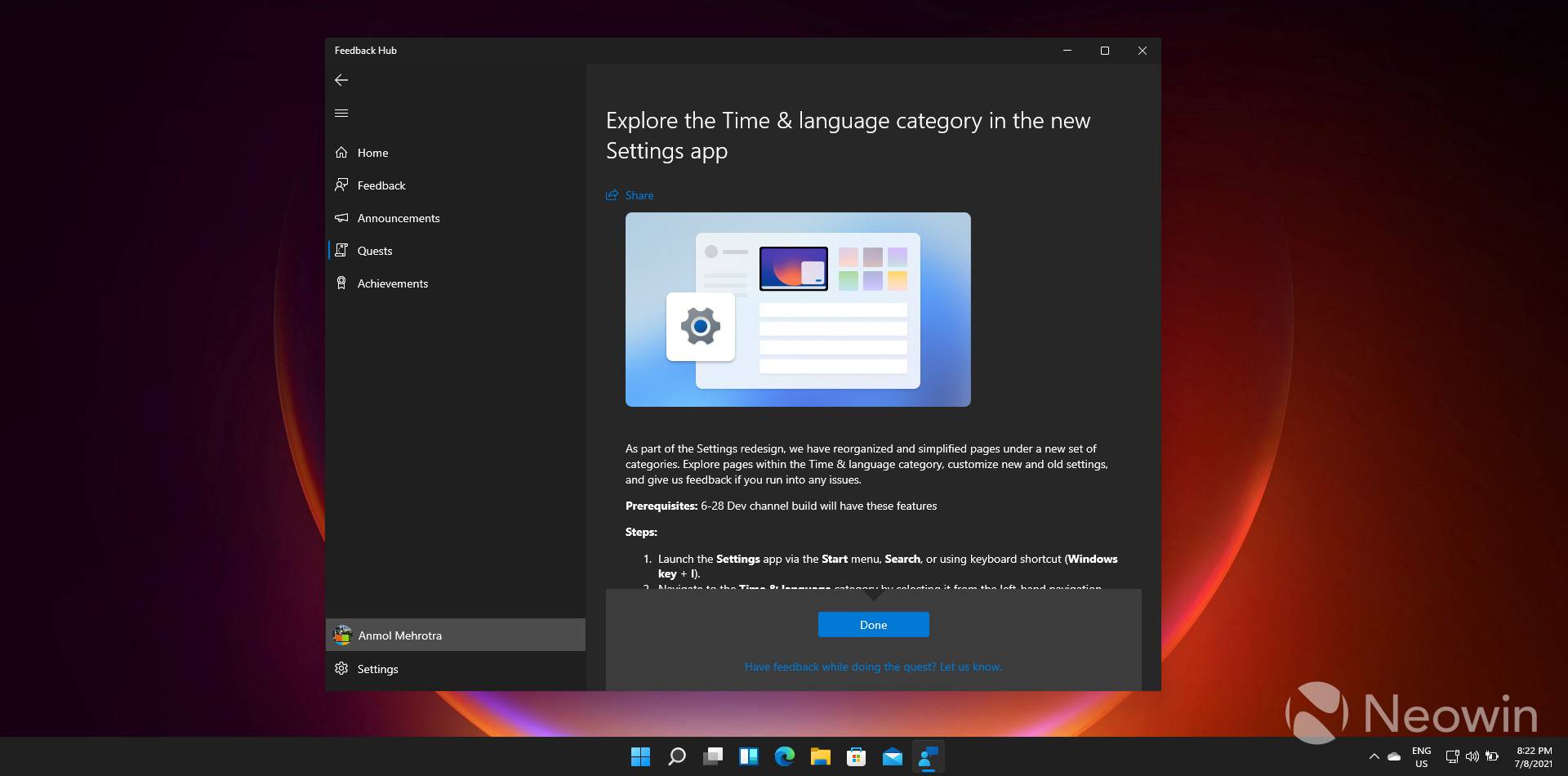Collapse the hamburger navigation menu
Viewport: 1568px width, 776px height.
[341, 113]
